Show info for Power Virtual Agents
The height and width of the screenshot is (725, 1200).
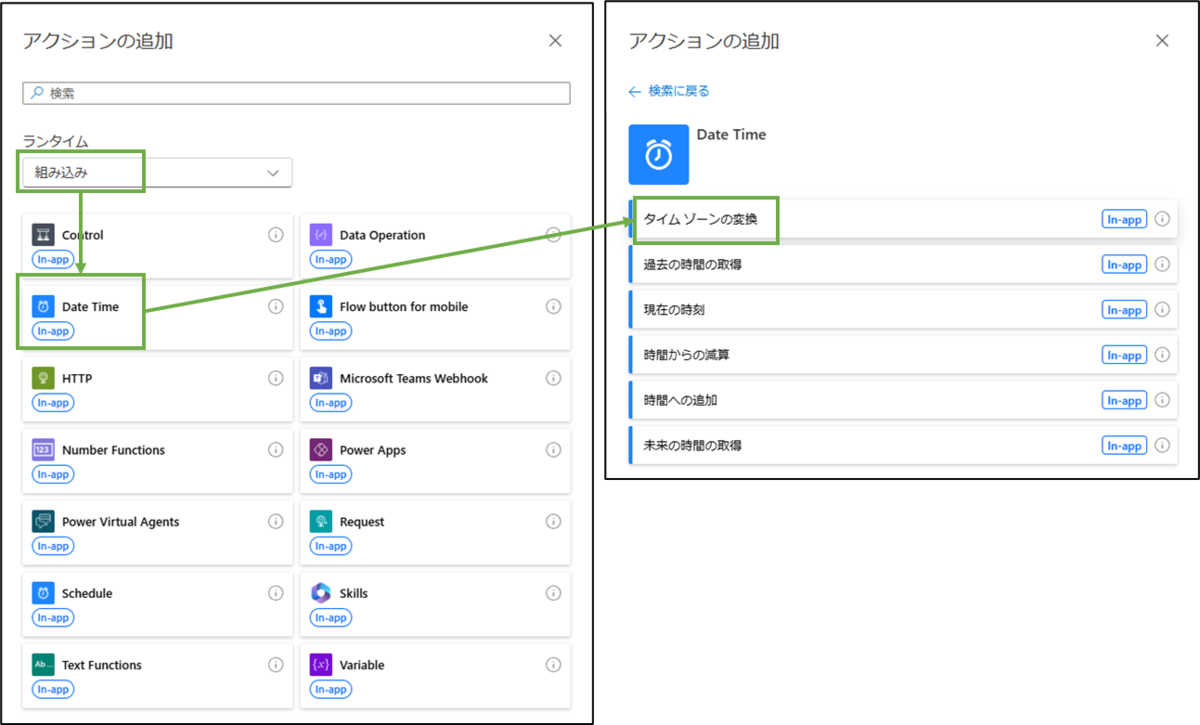(276, 522)
